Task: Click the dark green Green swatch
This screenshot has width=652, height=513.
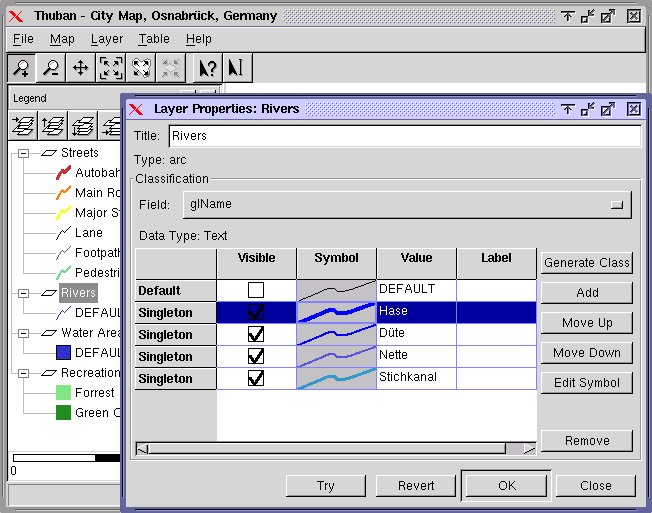Action: (63, 412)
